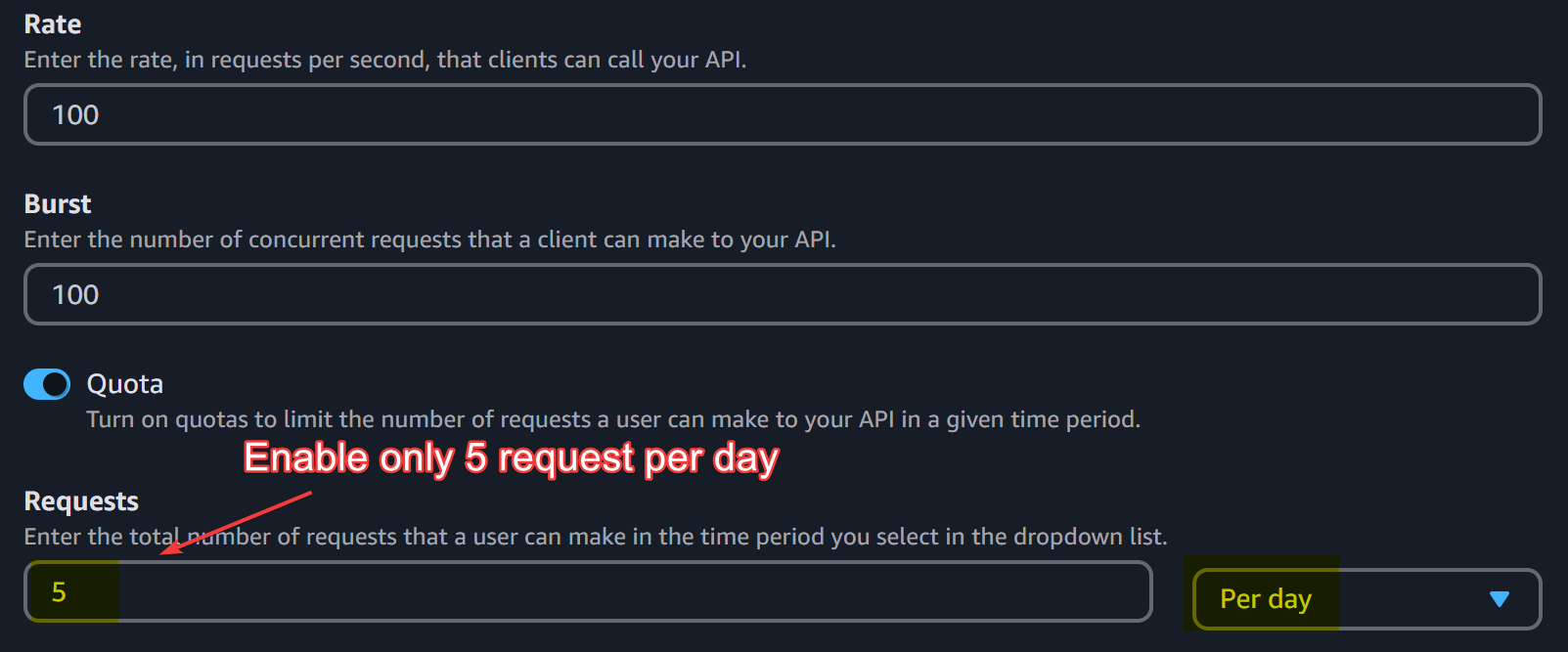The height and width of the screenshot is (652, 1568).
Task: Toggle the Quota switch off
Action: [x=47, y=384]
